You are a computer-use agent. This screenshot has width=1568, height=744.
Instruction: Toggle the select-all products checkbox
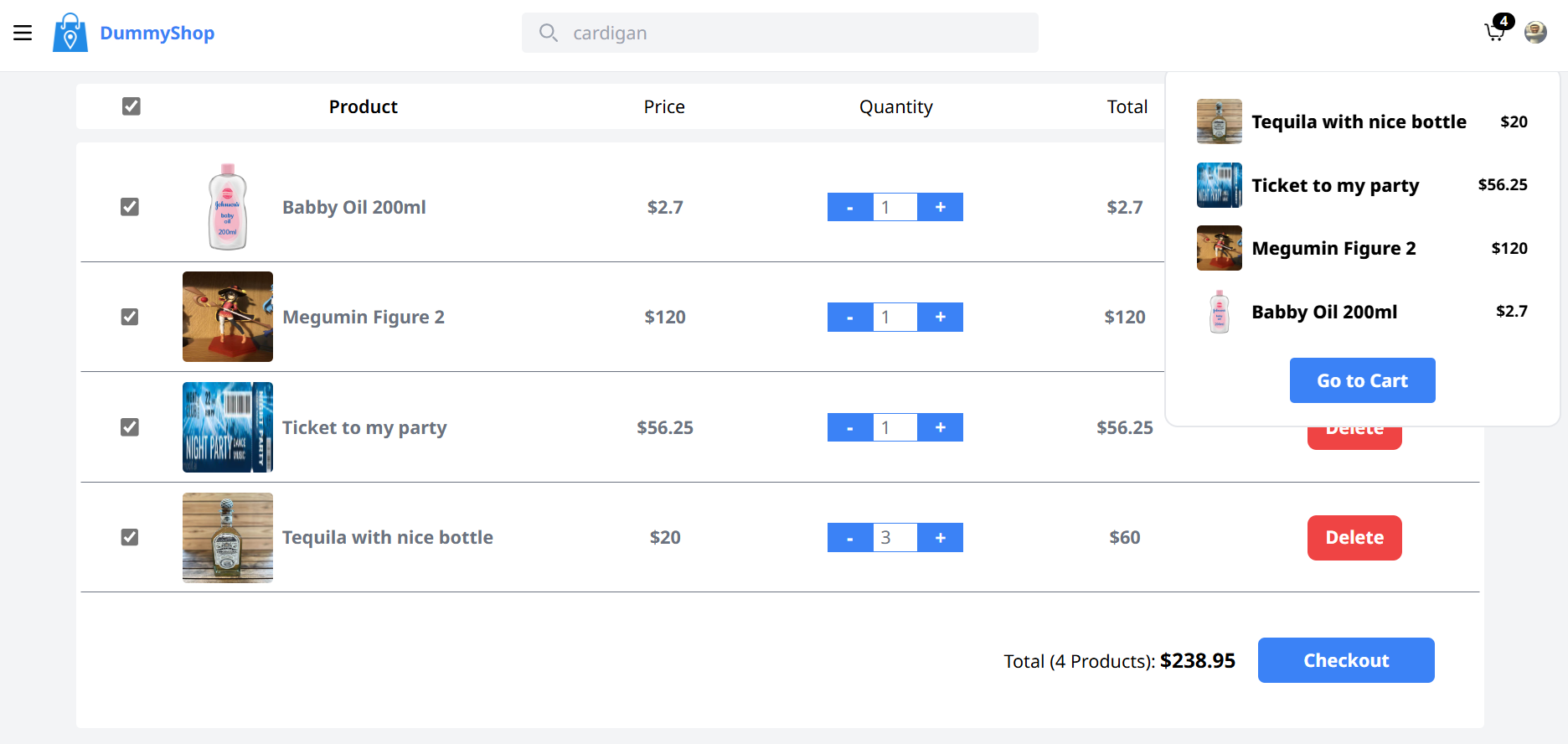pos(132,106)
